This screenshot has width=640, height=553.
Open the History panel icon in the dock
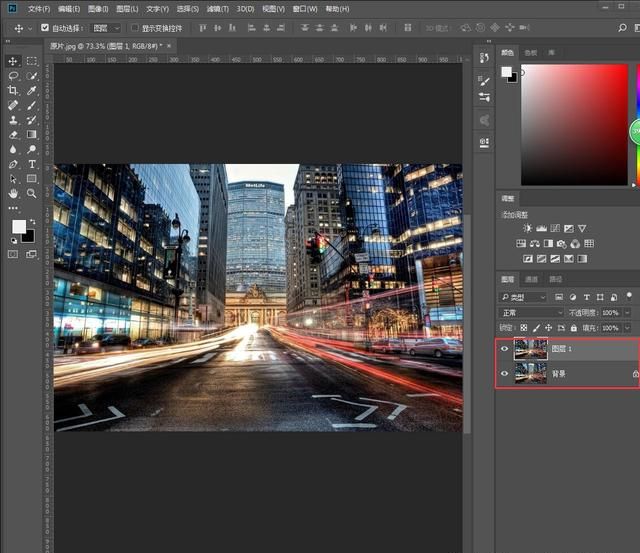tap(484, 58)
